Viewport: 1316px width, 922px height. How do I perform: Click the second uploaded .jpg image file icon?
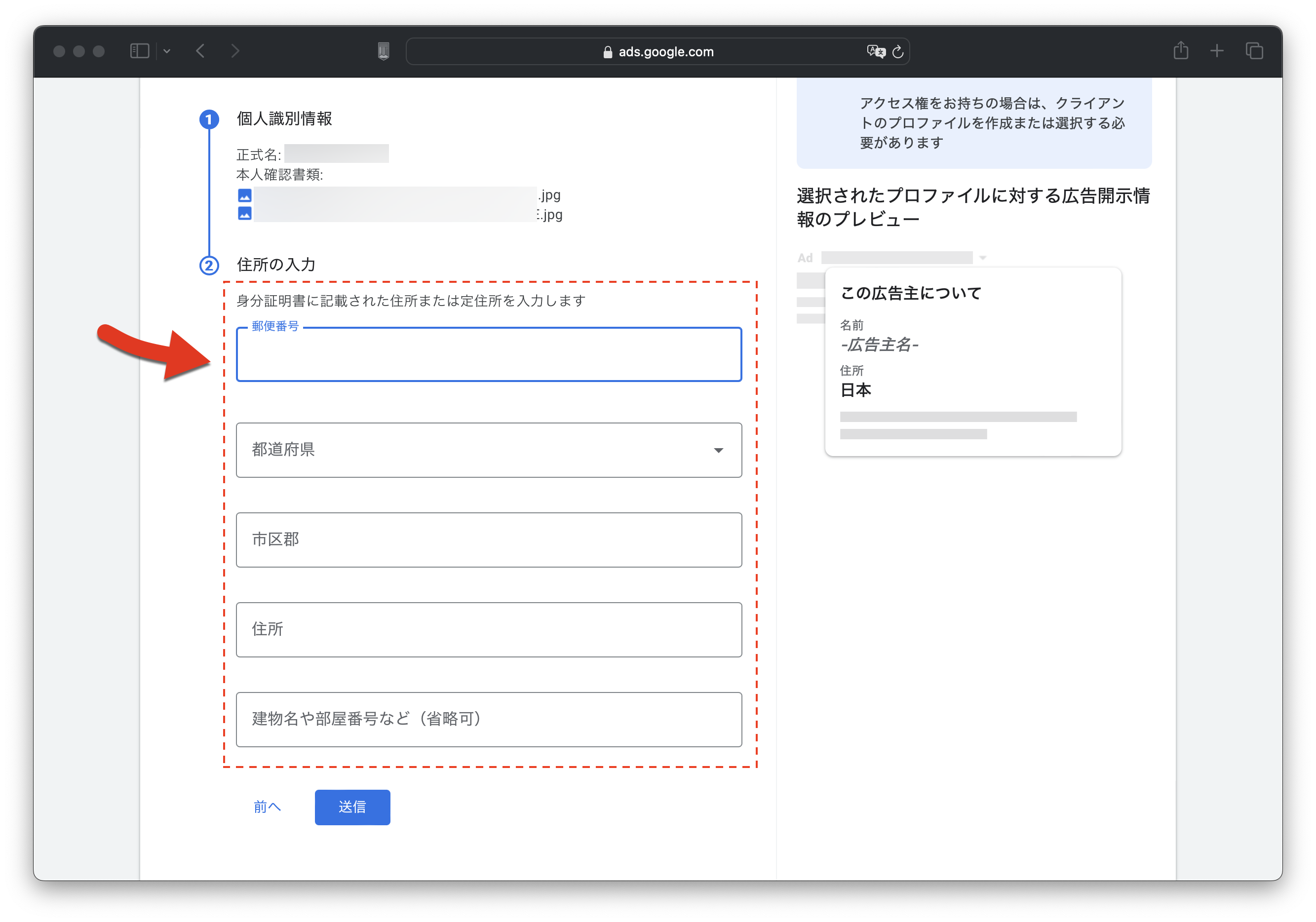245,214
